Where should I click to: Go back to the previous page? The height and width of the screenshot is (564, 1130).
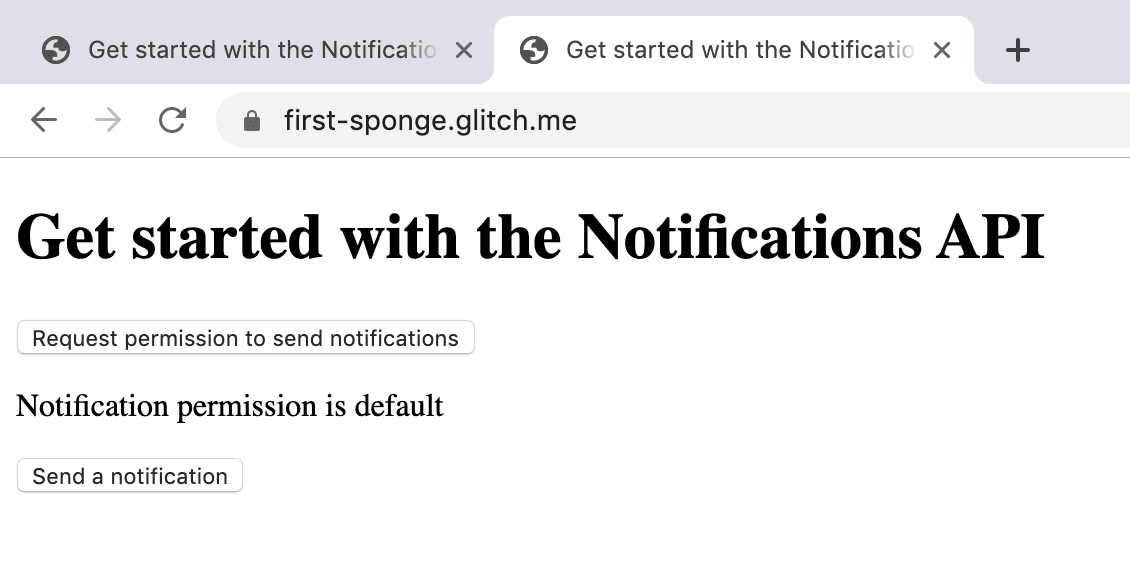[44, 121]
